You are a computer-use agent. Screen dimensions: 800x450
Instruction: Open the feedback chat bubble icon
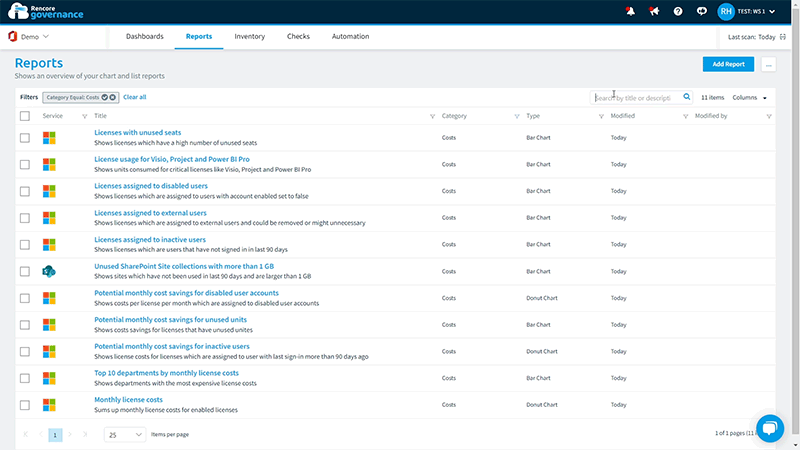[702, 11]
